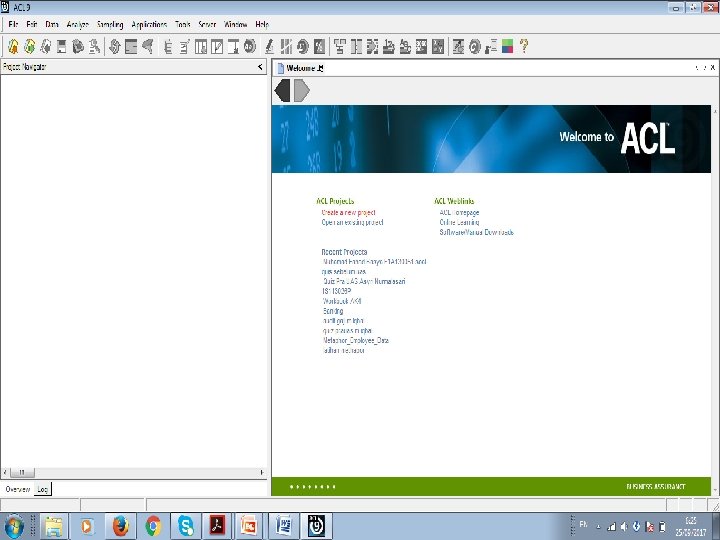Open the Applications menu
Viewport: 720px width, 540px height.
tap(149, 24)
